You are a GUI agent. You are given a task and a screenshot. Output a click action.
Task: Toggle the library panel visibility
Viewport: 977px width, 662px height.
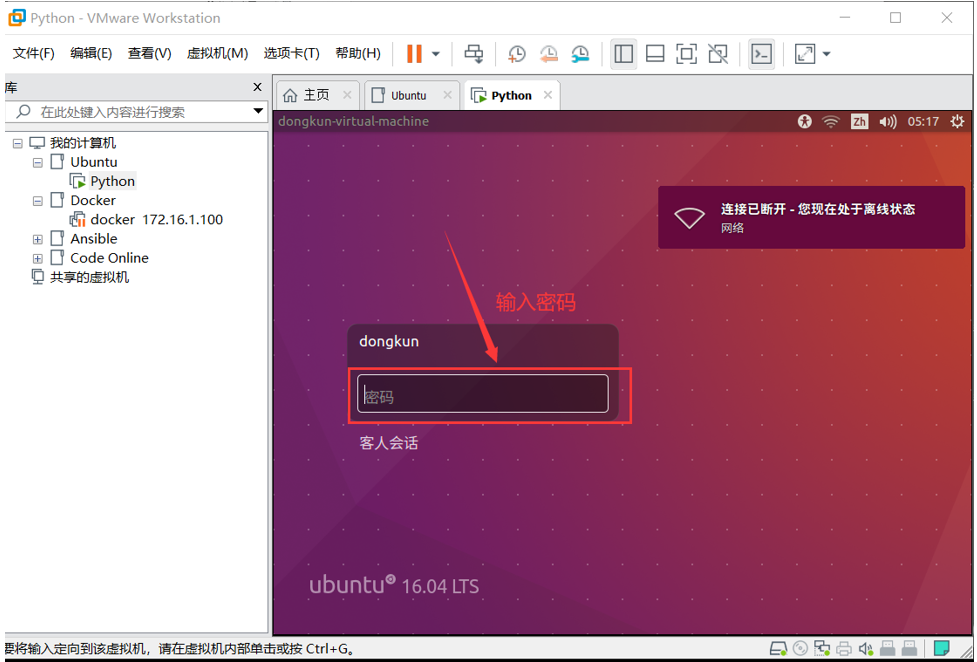pos(623,54)
